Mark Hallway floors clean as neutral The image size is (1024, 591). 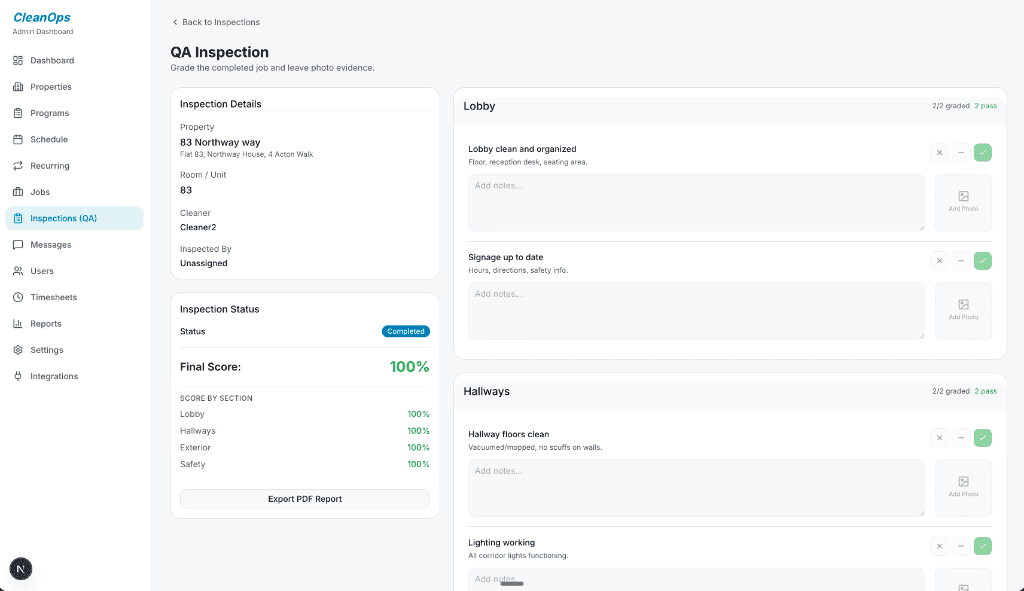click(961, 438)
